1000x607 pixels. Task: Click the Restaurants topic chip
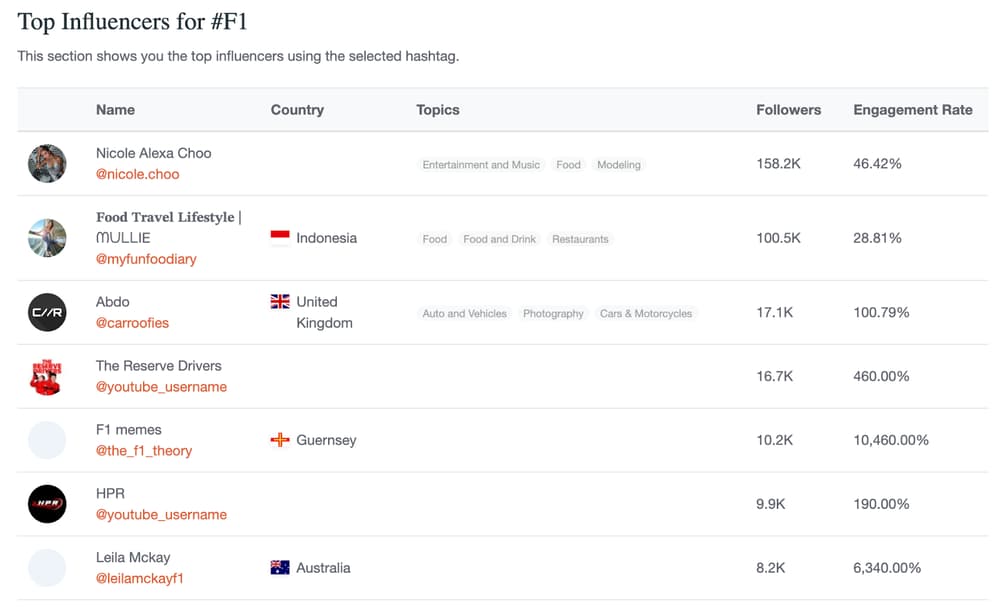click(581, 239)
